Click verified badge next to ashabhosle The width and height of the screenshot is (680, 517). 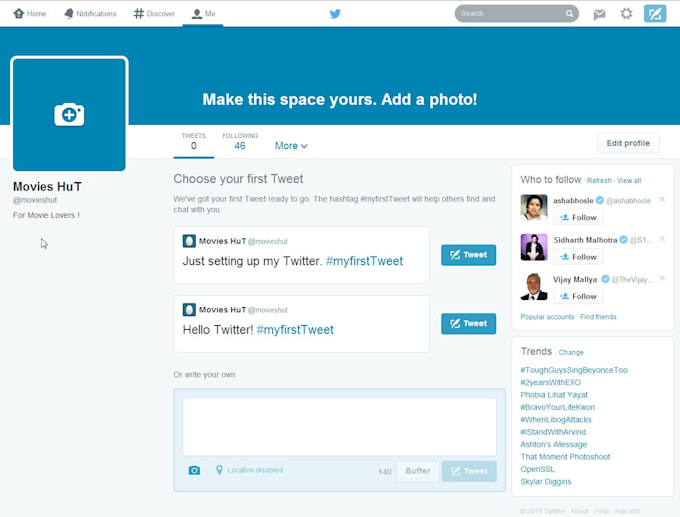[600, 200]
